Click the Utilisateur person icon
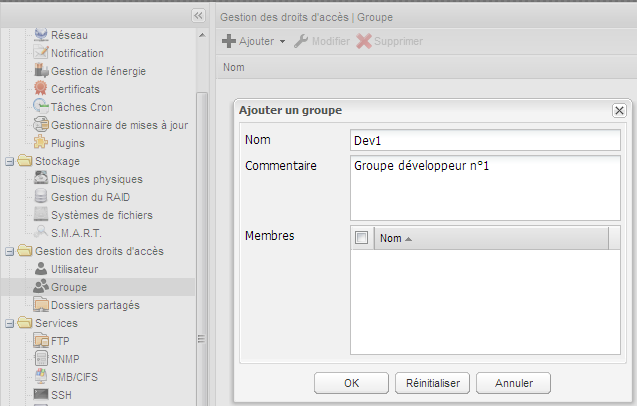Viewport: 637px width, 406px height. (x=41, y=269)
